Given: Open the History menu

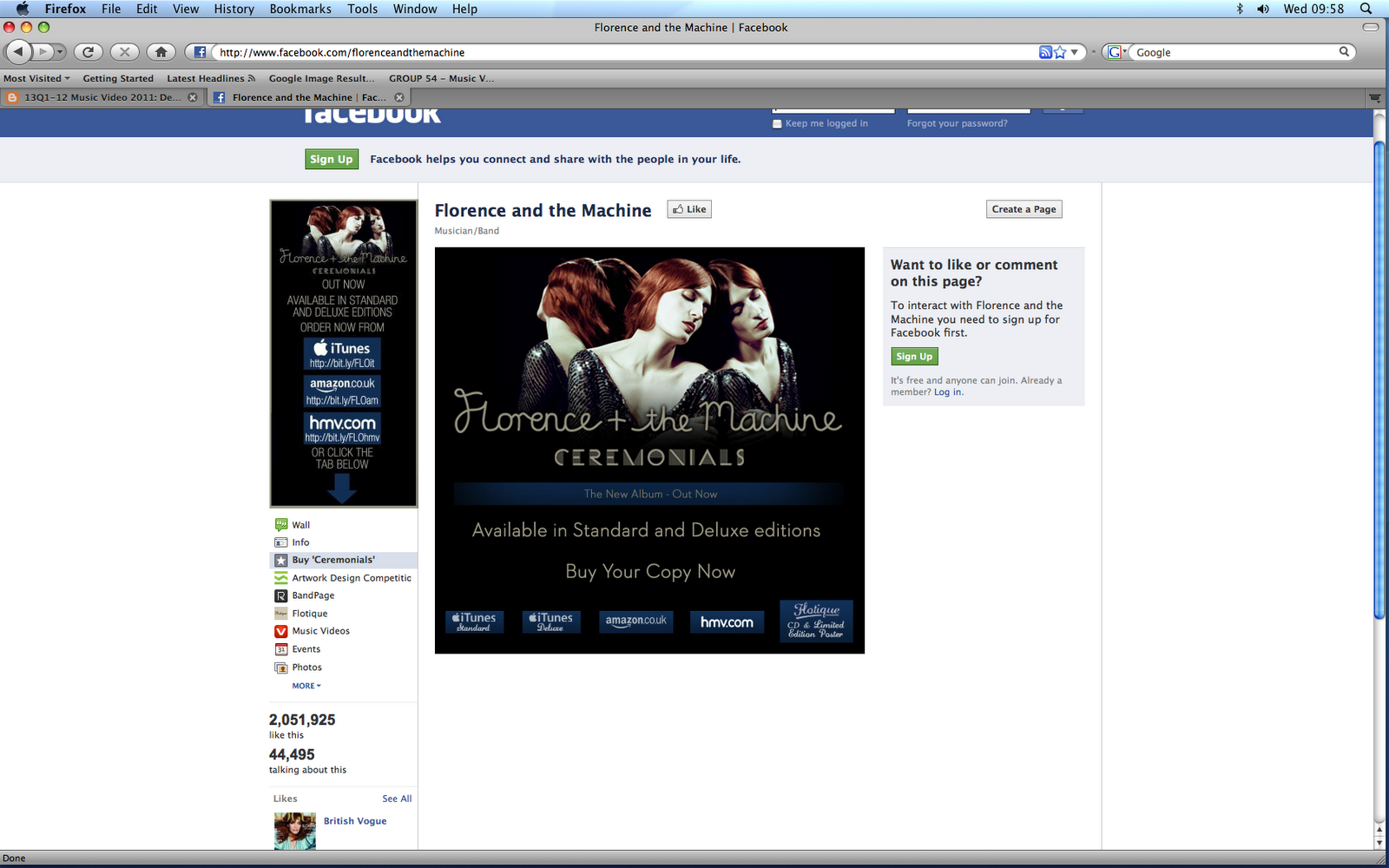Looking at the screenshot, I should click(234, 9).
